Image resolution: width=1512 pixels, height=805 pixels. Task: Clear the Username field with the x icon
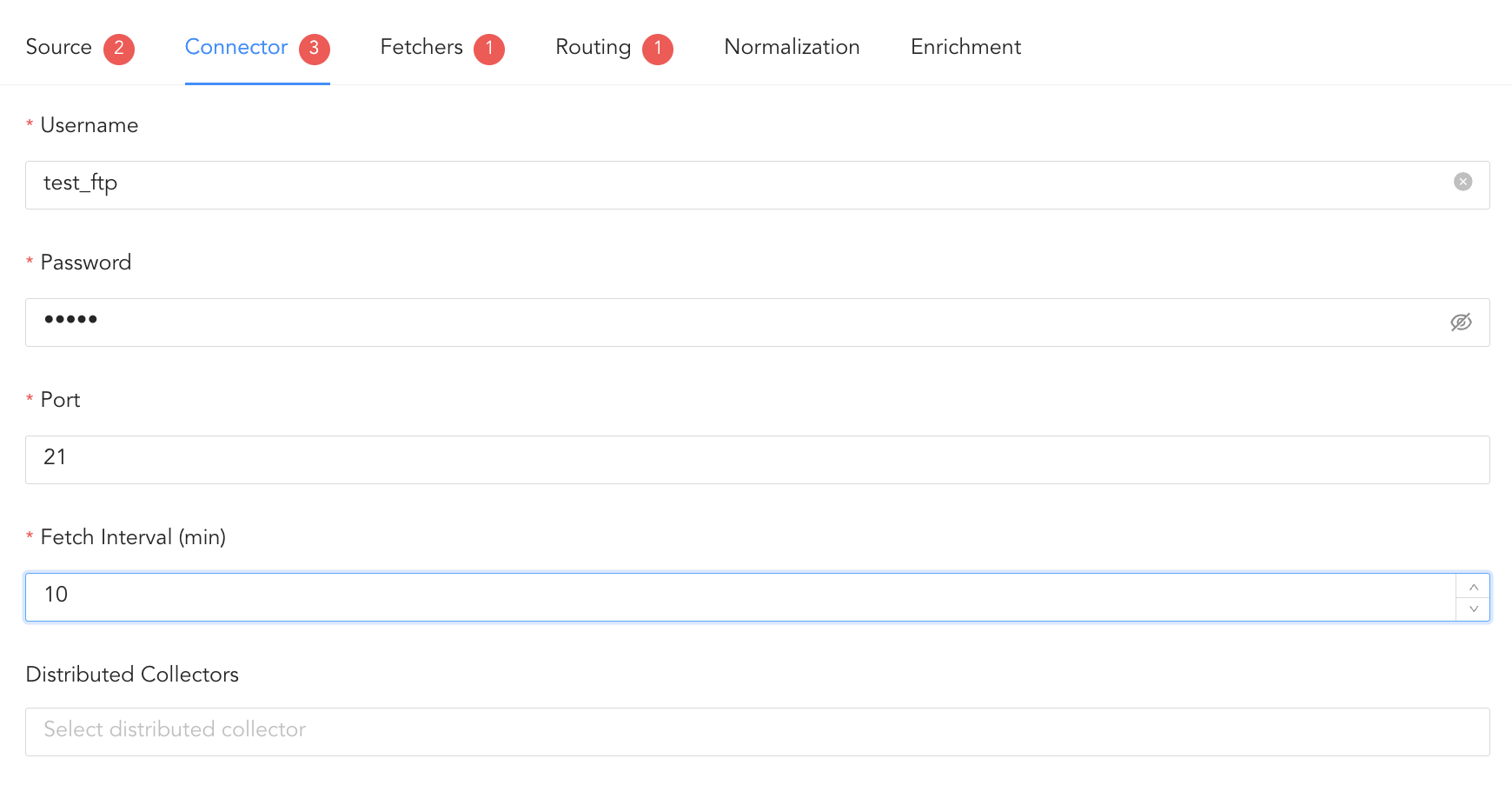(x=1462, y=182)
